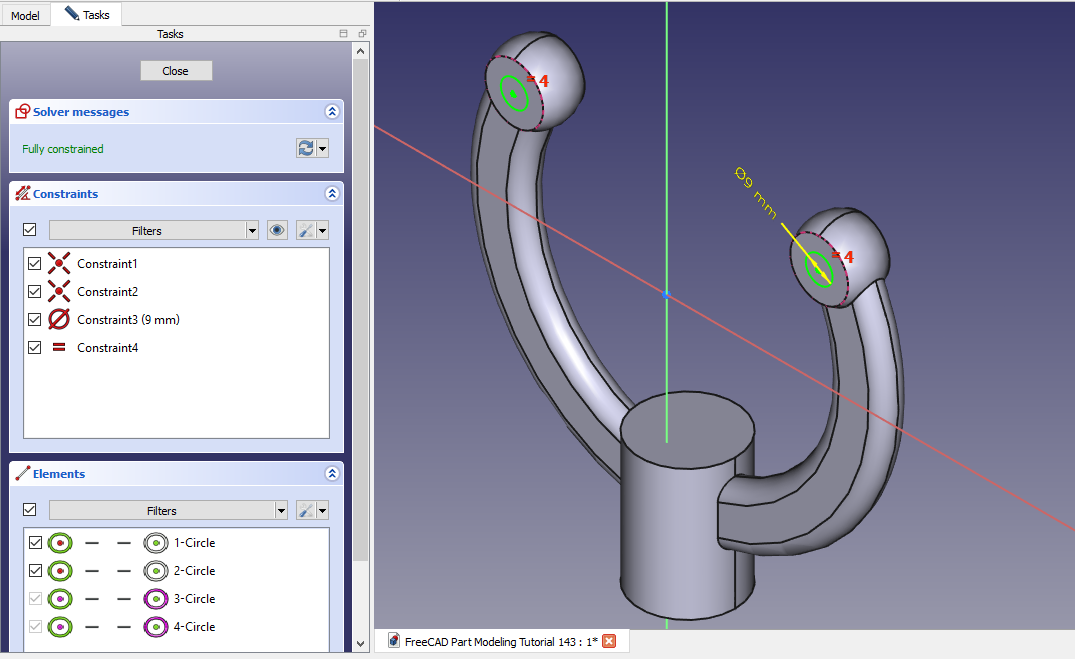Click the Tasks panel vertical scrollbar
The height and width of the screenshot is (659, 1075).
pos(361,300)
